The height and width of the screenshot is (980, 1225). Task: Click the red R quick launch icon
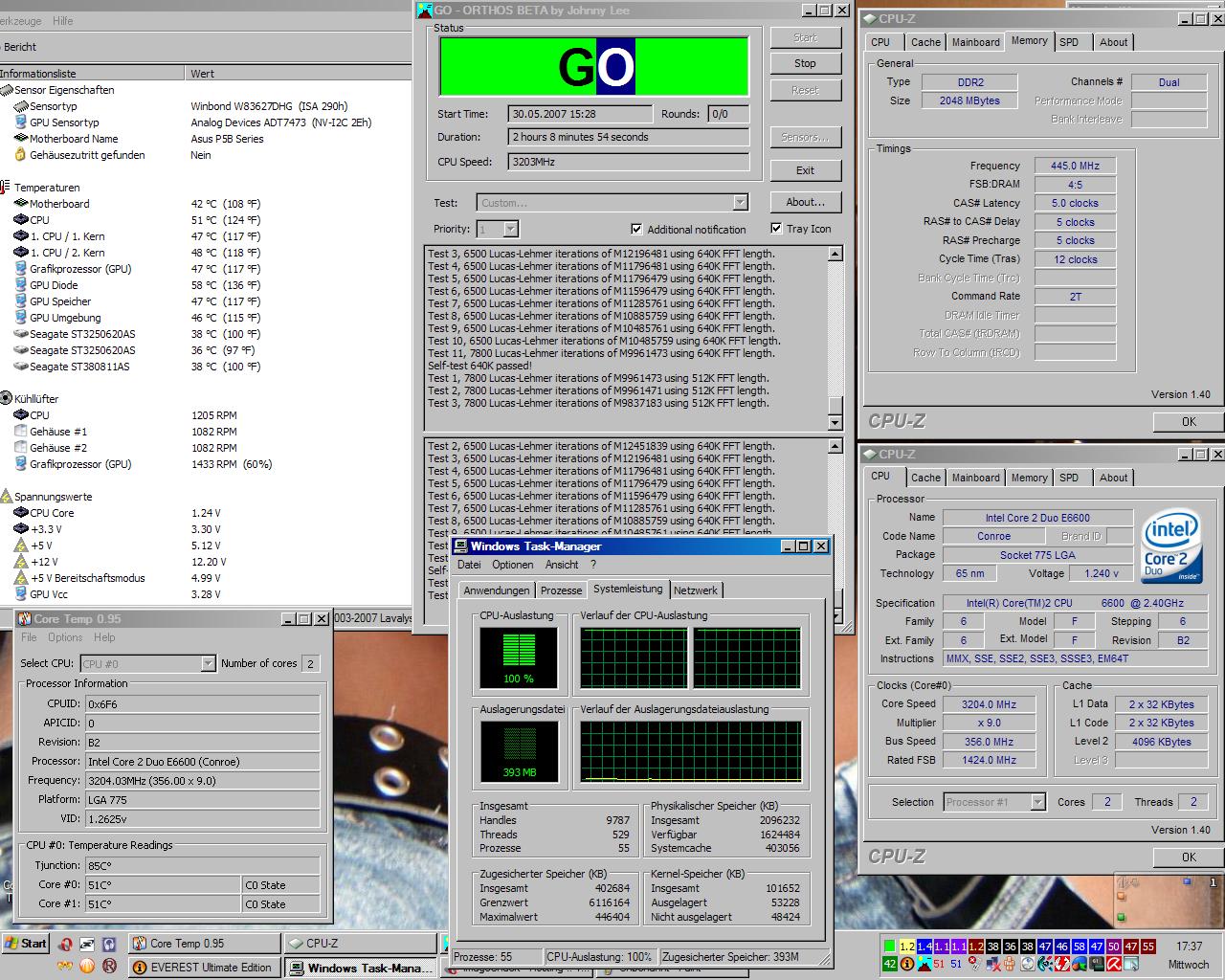pos(109,966)
